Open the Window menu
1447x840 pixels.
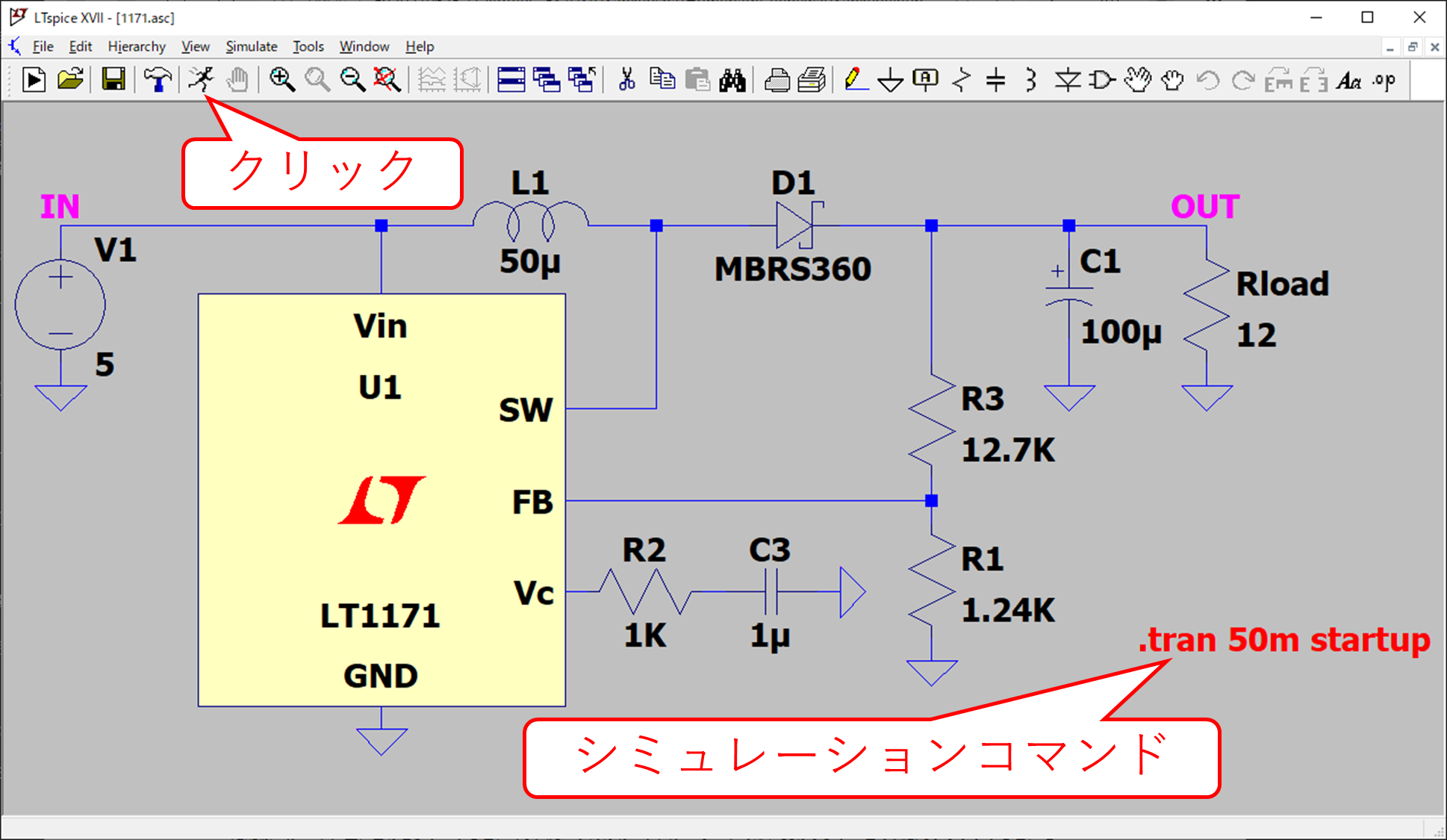coord(364,46)
